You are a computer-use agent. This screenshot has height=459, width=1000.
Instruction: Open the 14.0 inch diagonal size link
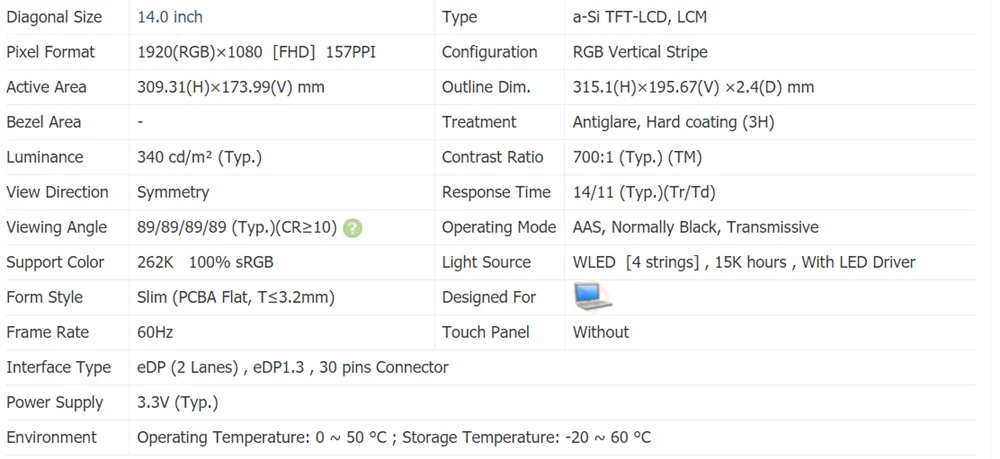(x=169, y=17)
